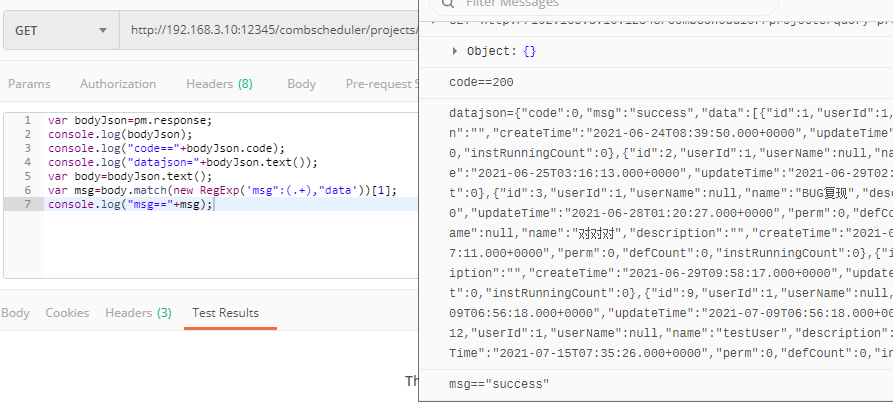Click the code==200 console message
Image resolution: width=893 pixels, height=403 pixels.
tap(481, 83)
